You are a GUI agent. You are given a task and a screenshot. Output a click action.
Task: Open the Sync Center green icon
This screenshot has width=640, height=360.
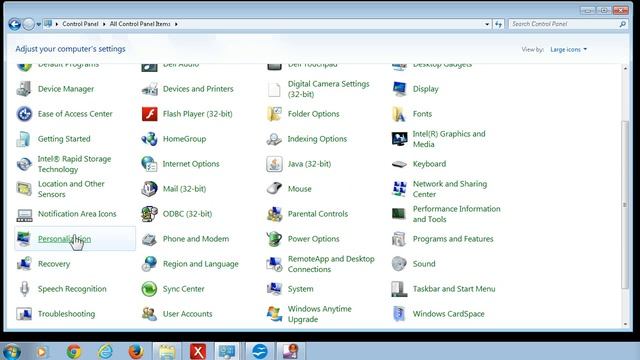149,289
